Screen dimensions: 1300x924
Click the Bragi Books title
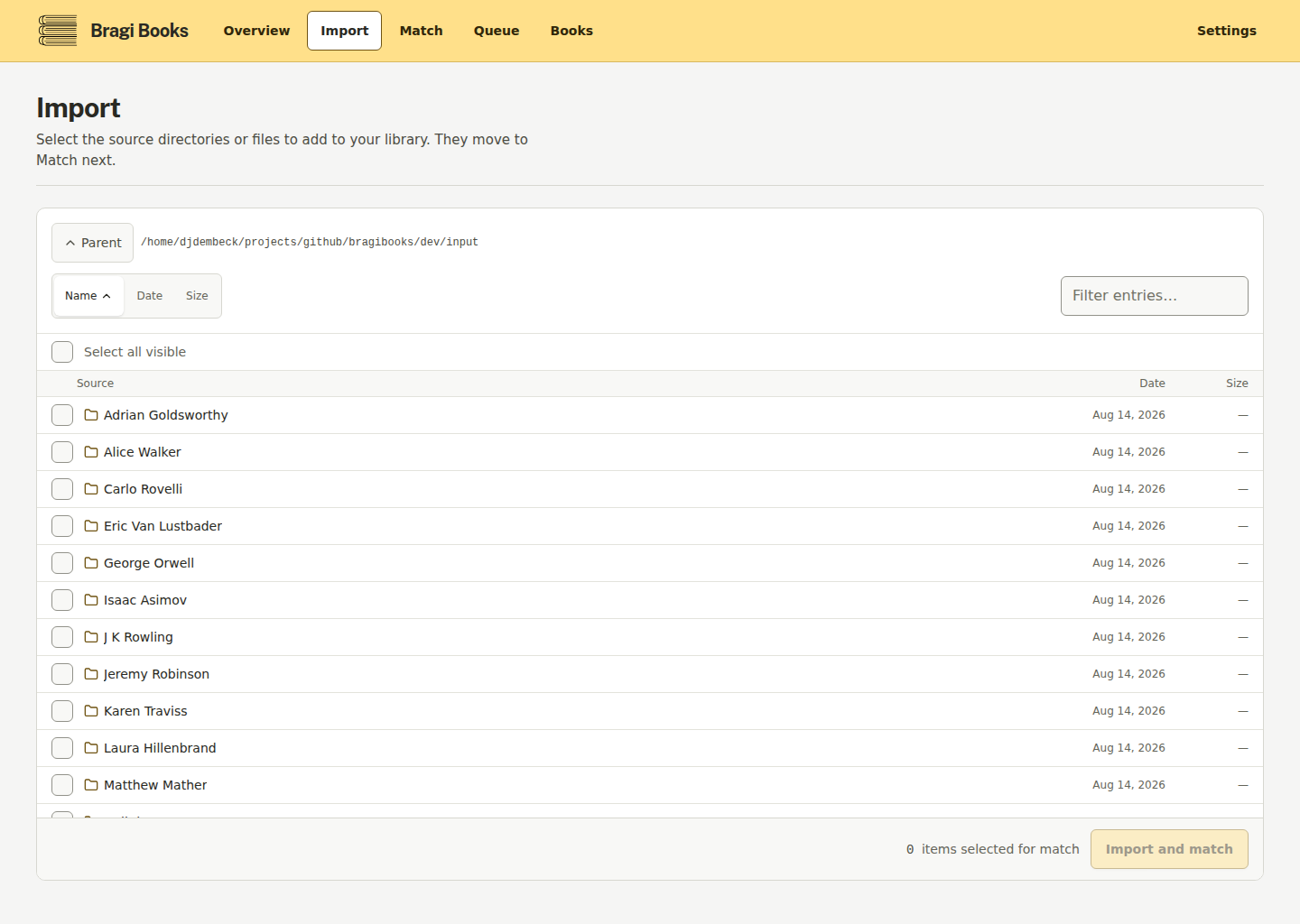tap(139, 31)
